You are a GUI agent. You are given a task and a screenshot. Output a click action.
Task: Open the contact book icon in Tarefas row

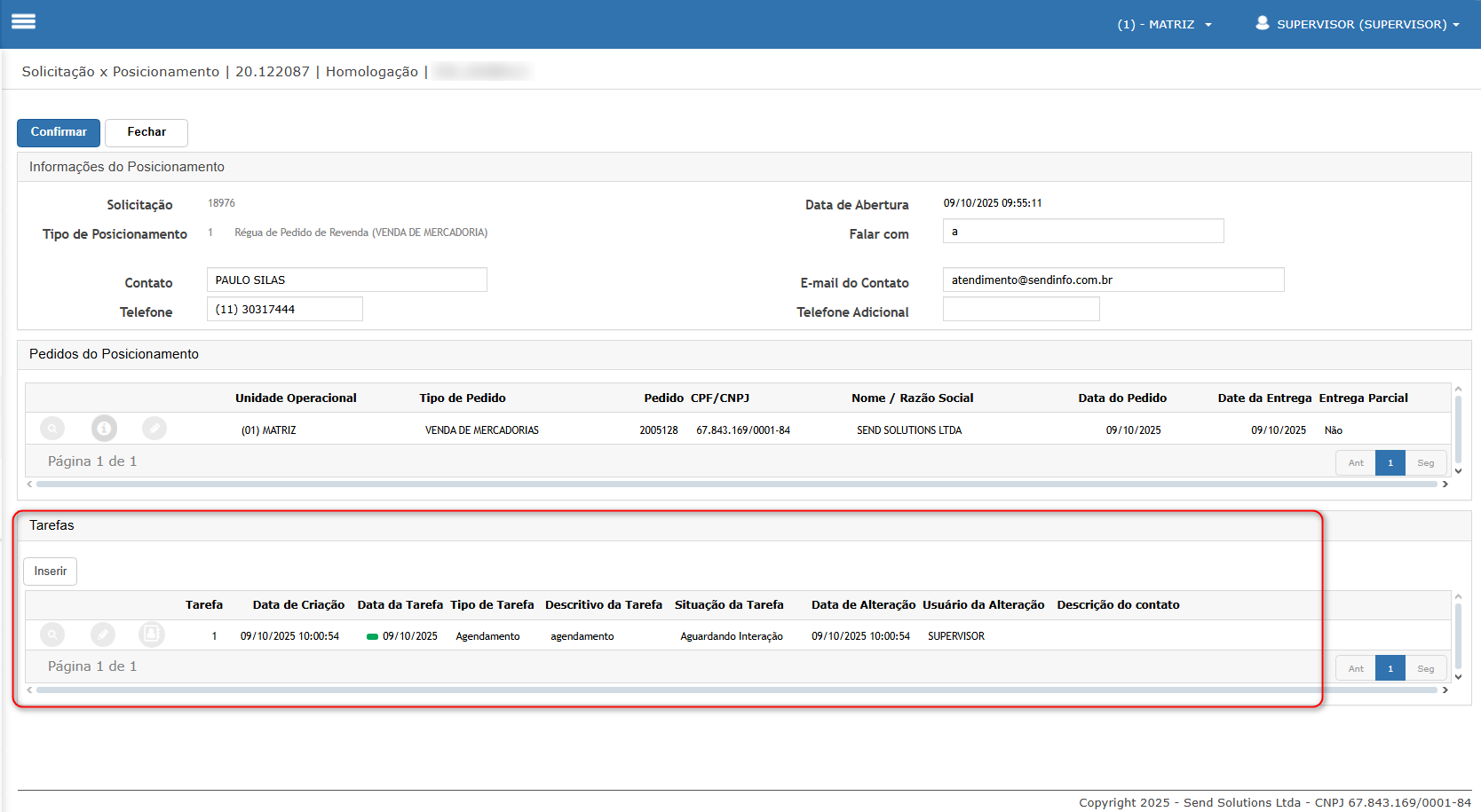152,635
